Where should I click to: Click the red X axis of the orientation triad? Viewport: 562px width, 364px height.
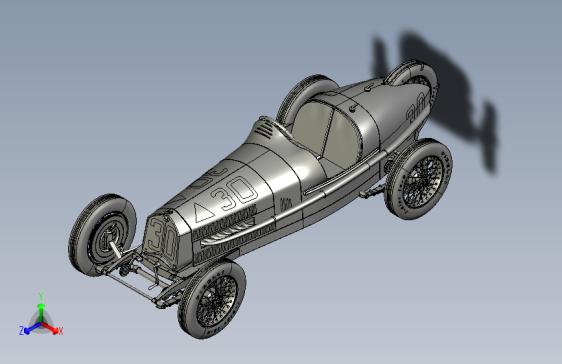(x=52, y=328)
